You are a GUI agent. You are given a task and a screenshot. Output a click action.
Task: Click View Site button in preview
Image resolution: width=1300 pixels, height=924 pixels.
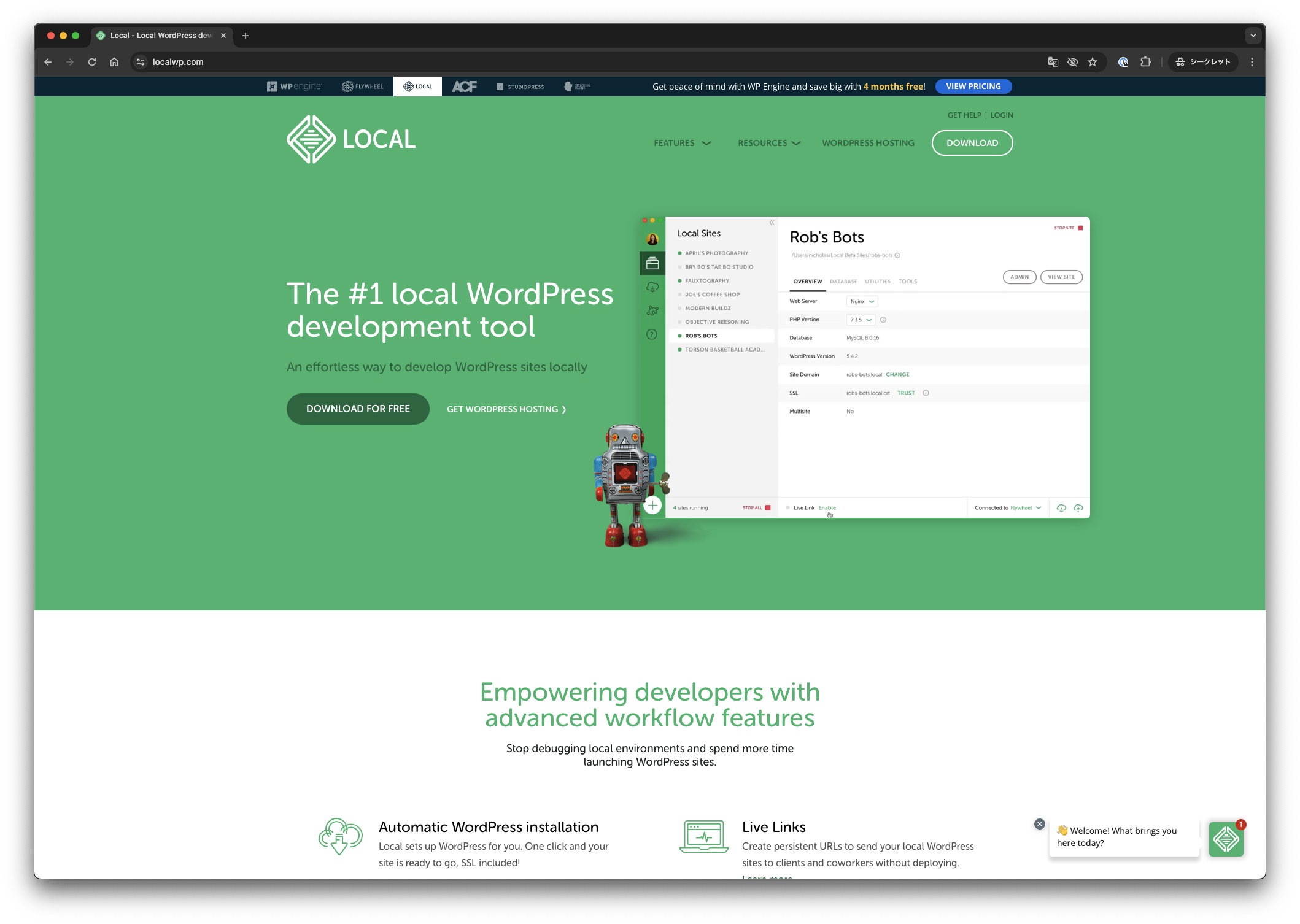pos(1061,277)
